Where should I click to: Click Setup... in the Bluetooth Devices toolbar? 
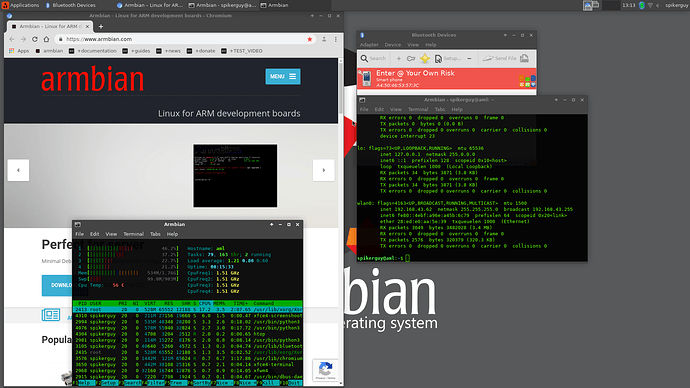448,59
